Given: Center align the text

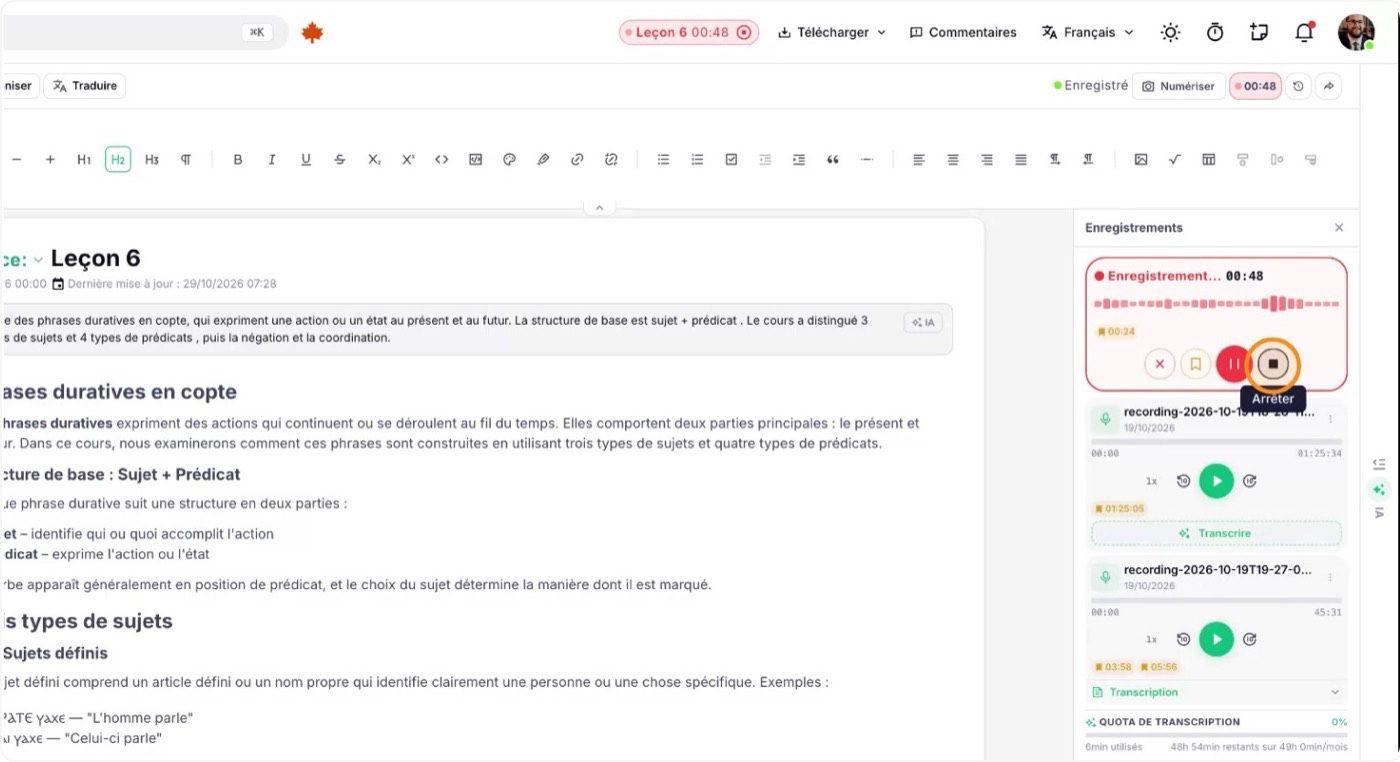Looking at the screenshot, I should 953,160.
